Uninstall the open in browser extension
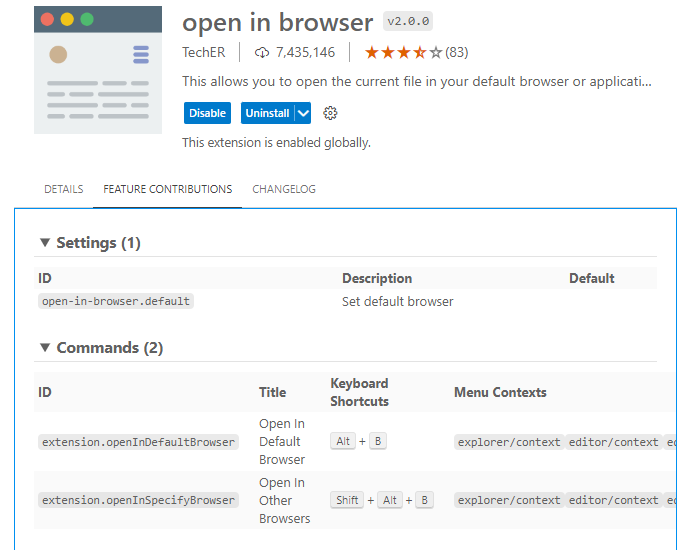Image resolution: width=683 pixels, height=550 pixels. pyautogui.click(x=267, y=113)
